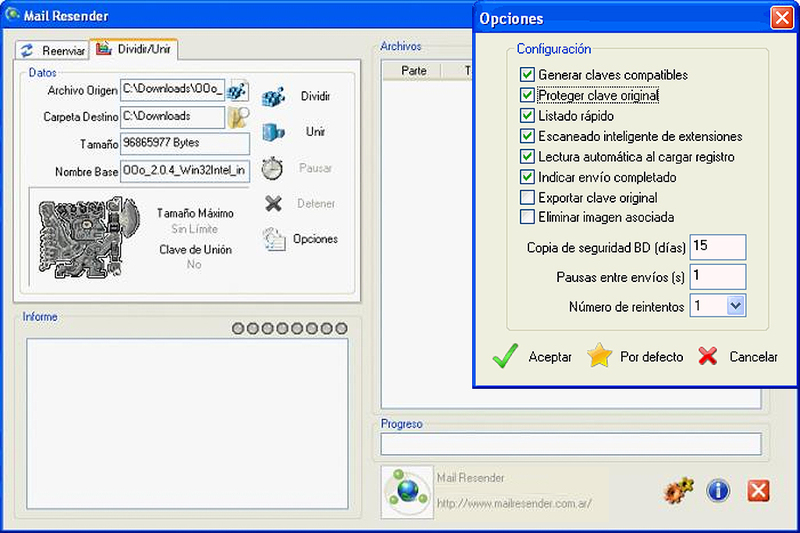Click the red Cancelar X icon
Viewport: 800px width, 533px height.
pyautogui.click(x=708, y=356)
